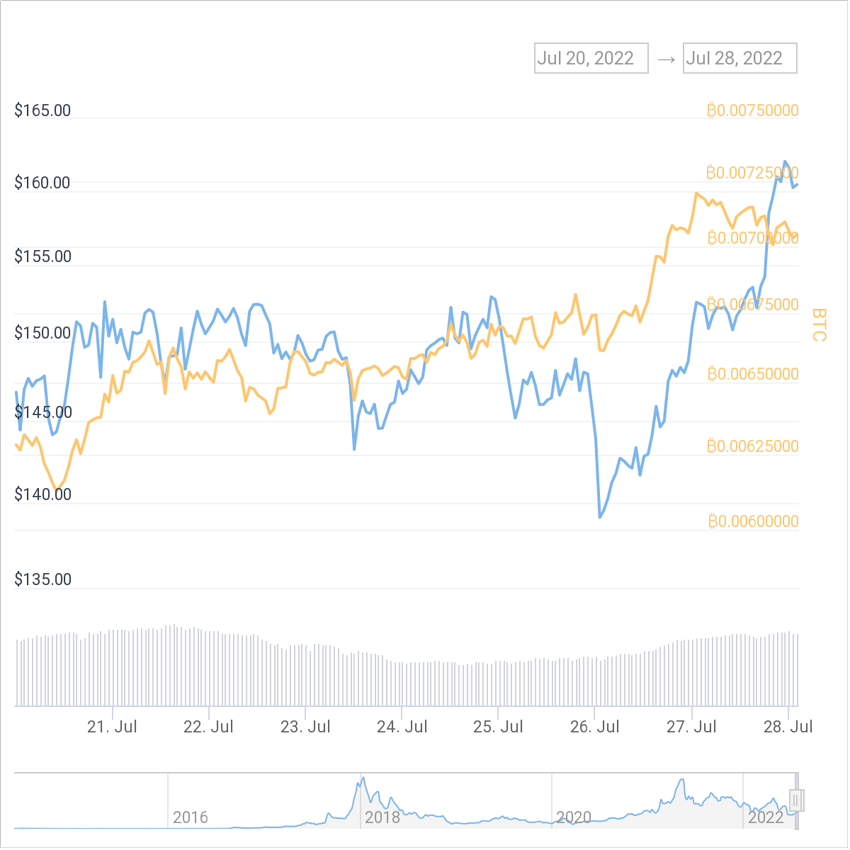
Task: Click the ₿0.00600000 BTC axis label
Action: [x=752, y=521]
